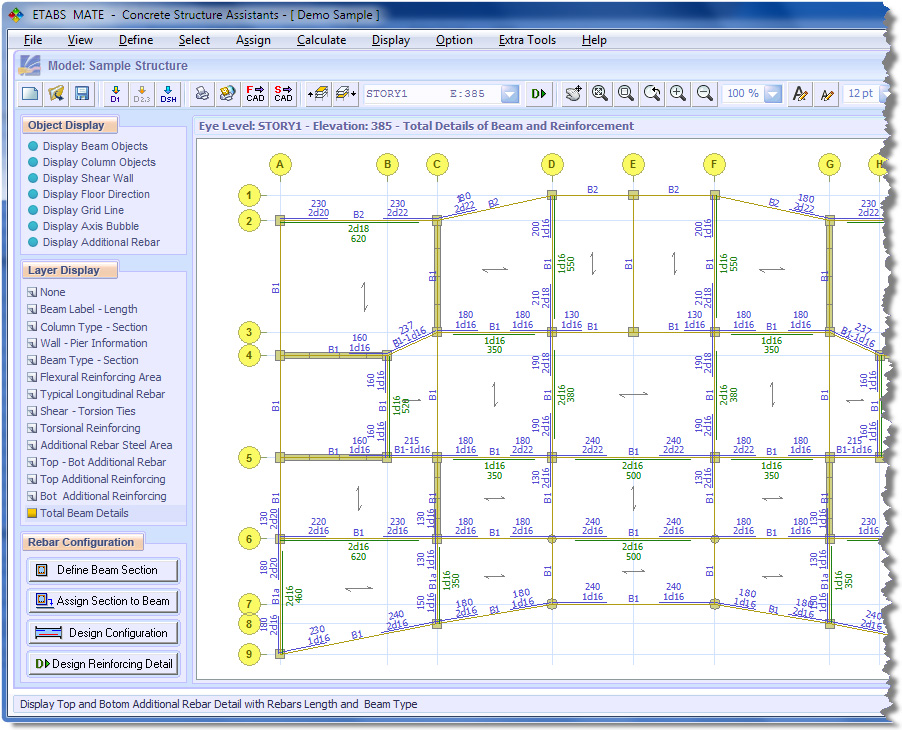The image size is (902, 730).
Task: Click the S CAD export icon
Action: pyautogui.click(x=283, y=94)
